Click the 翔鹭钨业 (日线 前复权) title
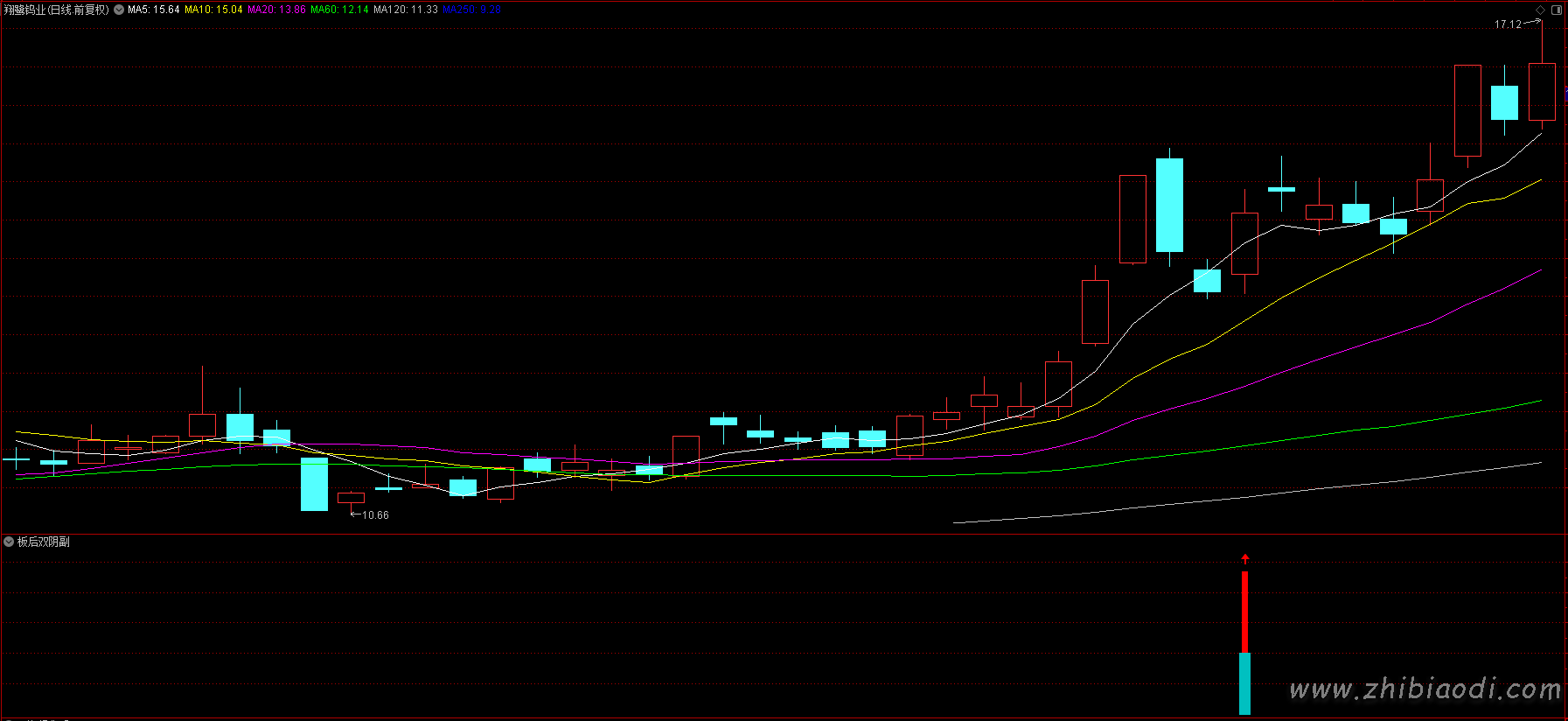 pyautogui.click(x=56, y=10)
